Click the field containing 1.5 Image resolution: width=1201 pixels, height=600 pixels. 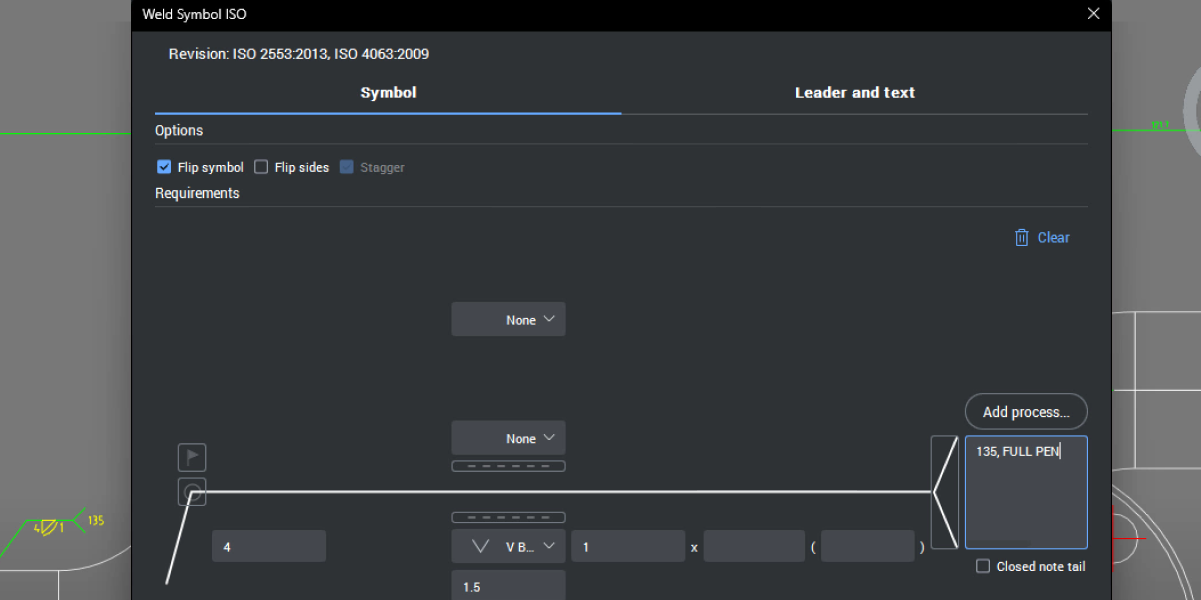(x=508, y=586)
